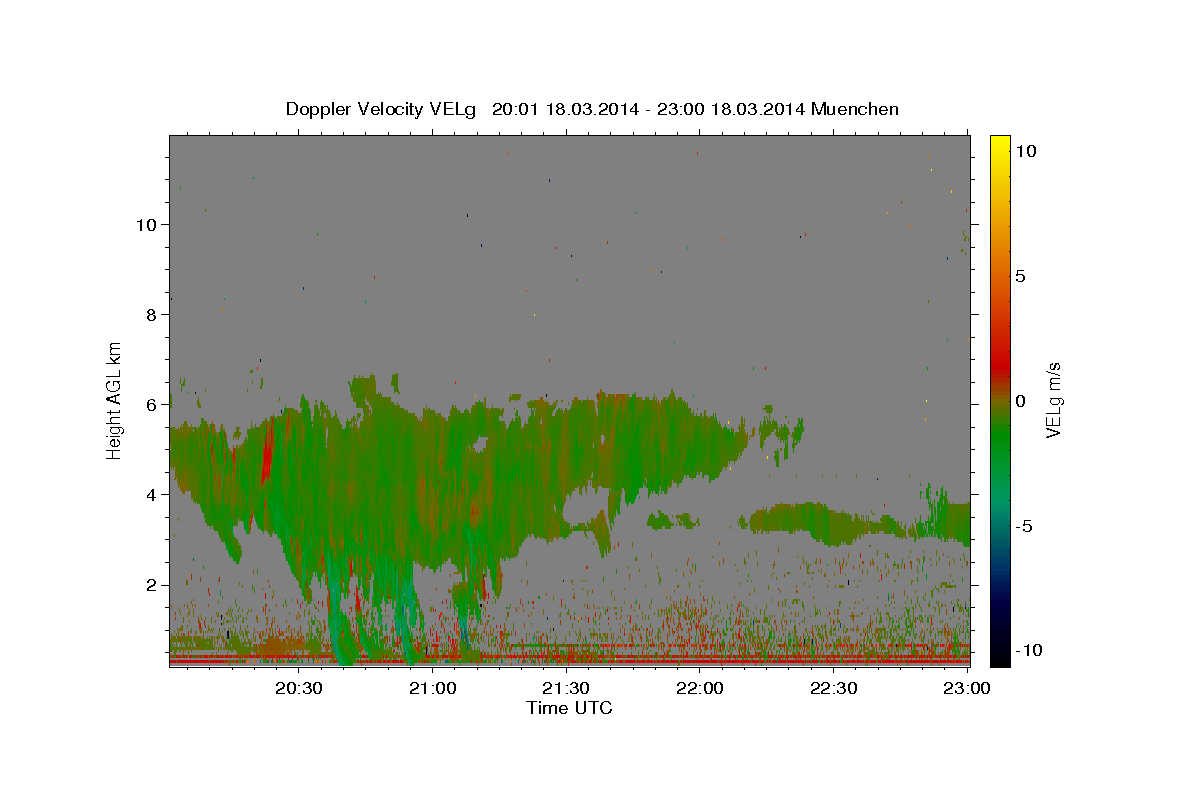
Task: Click the colorbar tick label '0'
Action: pos(1023,401)
